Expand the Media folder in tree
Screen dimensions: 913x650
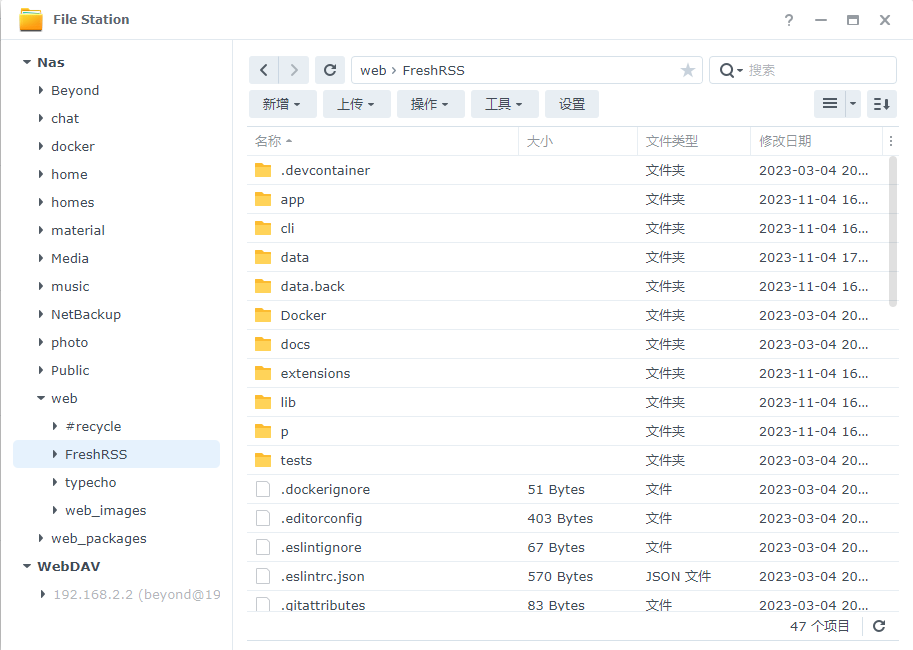(41, 257)
